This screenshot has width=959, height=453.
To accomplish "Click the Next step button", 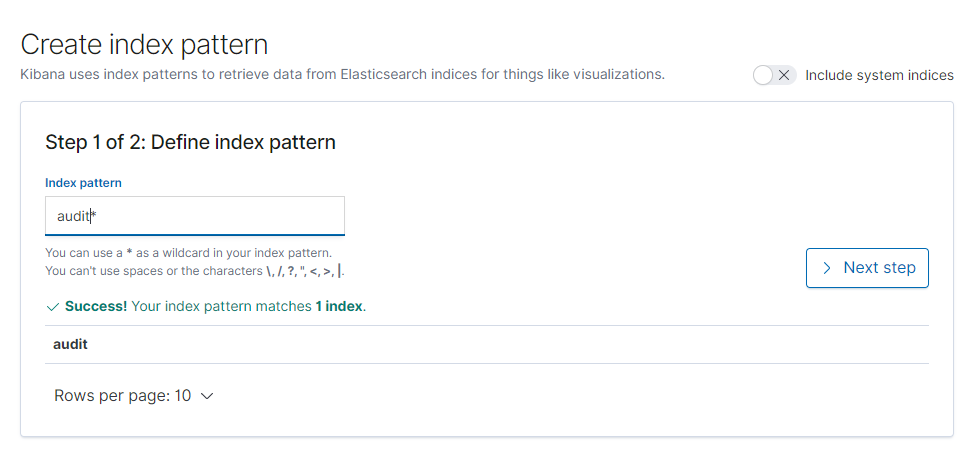I will point(867,268).
